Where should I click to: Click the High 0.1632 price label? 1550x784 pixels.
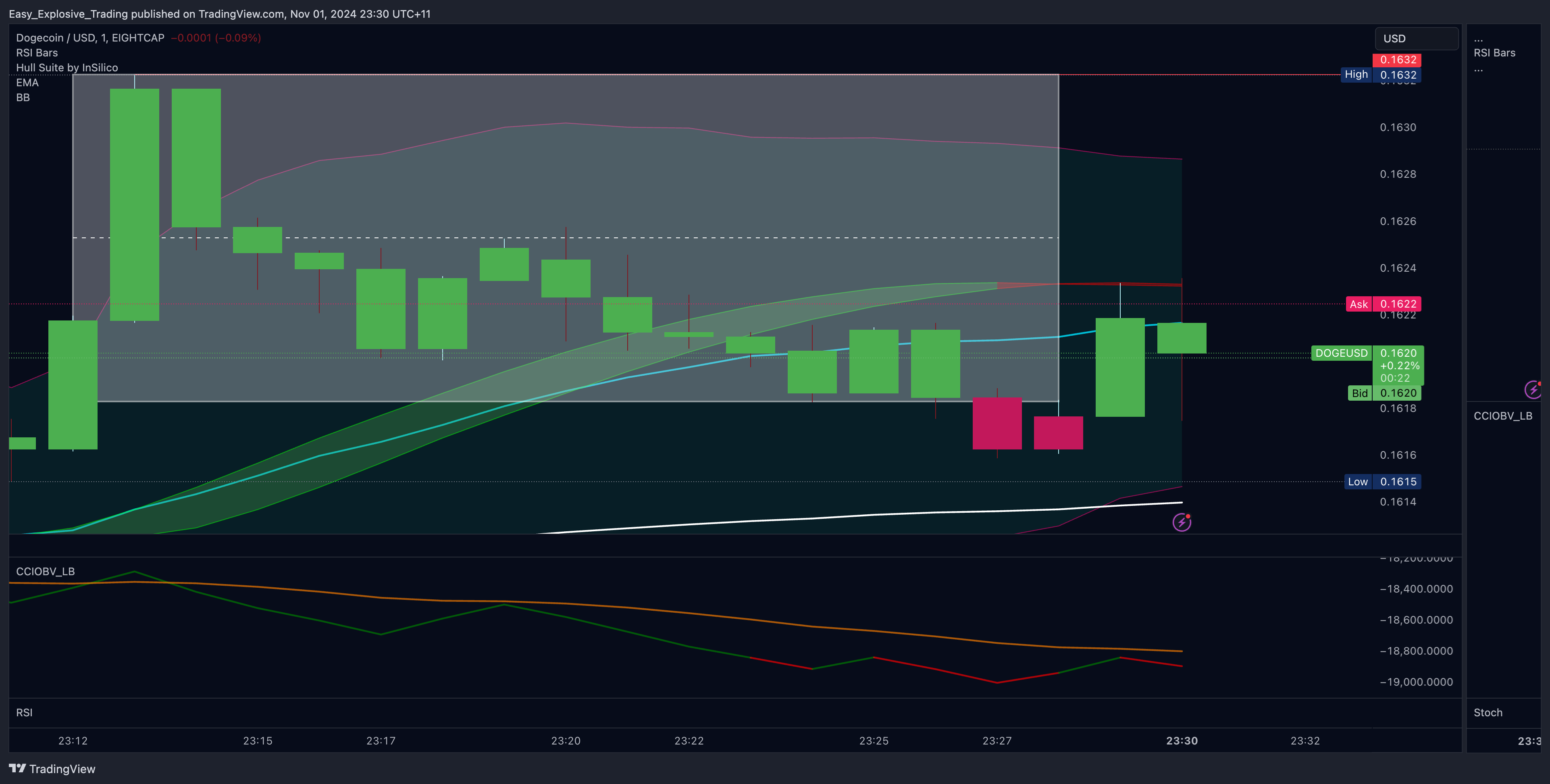1381,75
